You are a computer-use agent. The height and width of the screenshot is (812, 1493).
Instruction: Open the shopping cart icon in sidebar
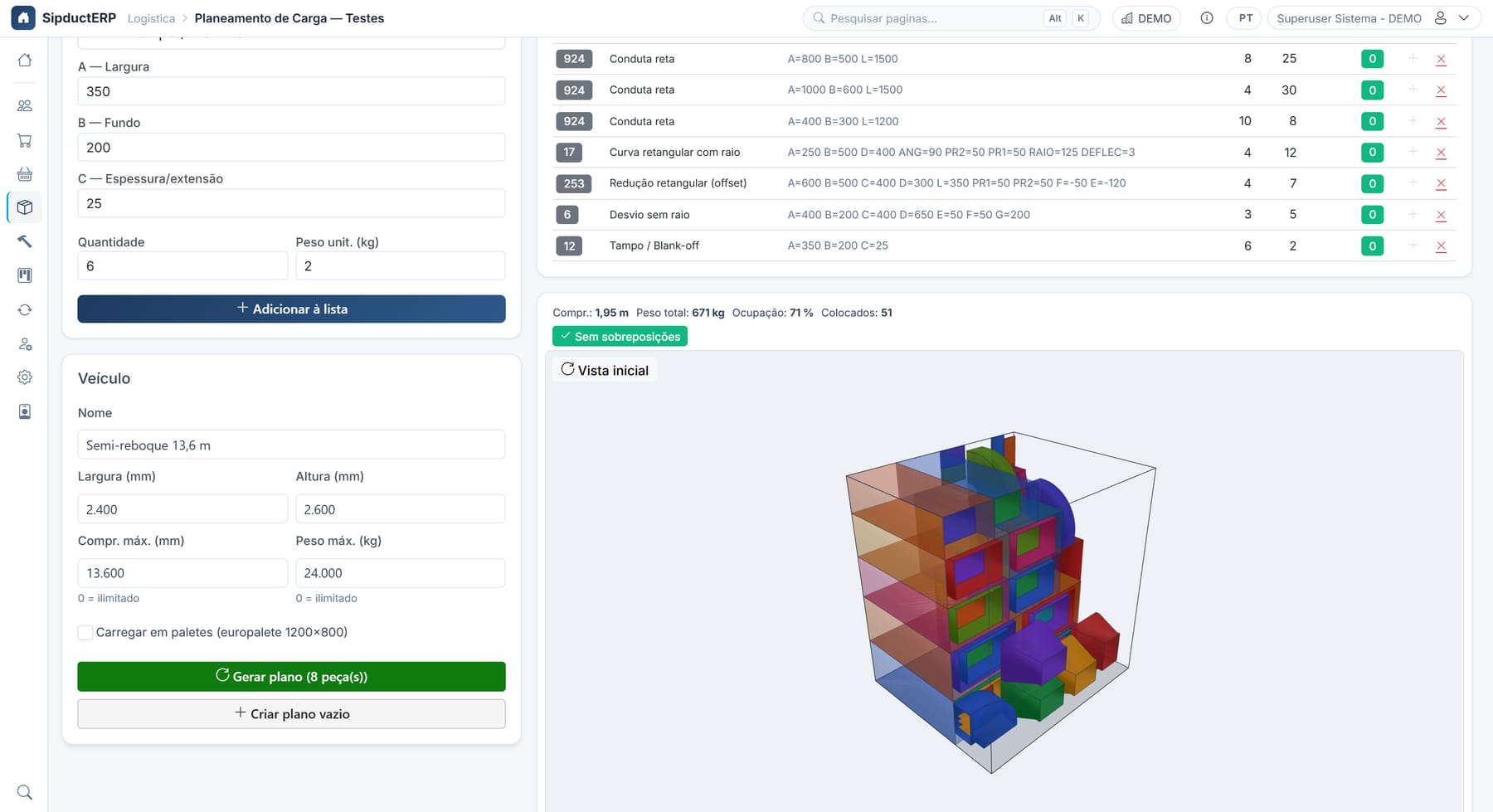tap(25, 140)
